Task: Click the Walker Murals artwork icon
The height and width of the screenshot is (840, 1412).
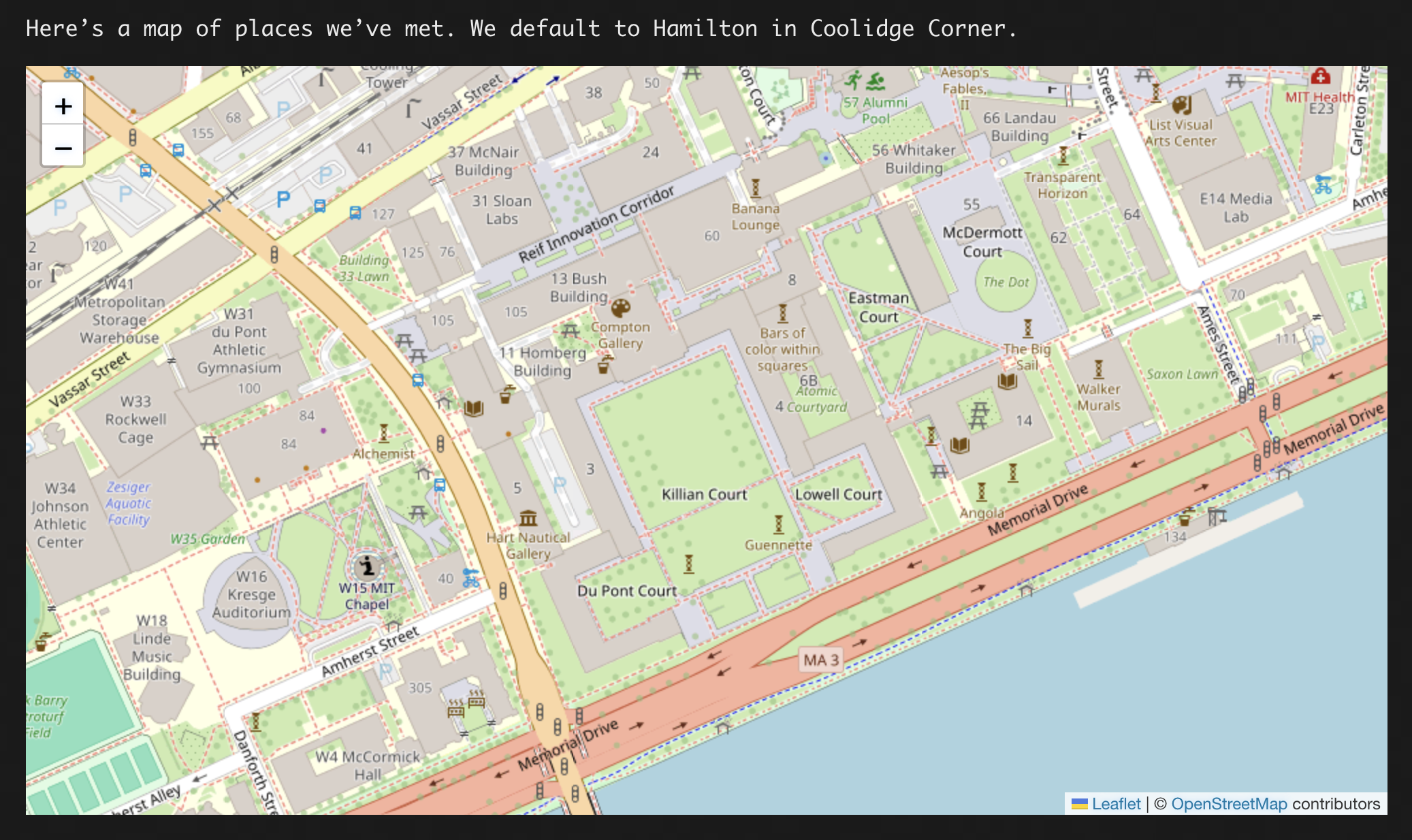Action: coord(1098,370)
